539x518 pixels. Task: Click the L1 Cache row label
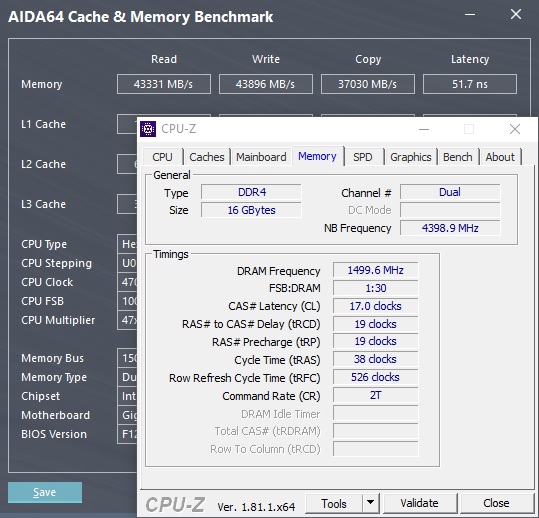point(43,124)
